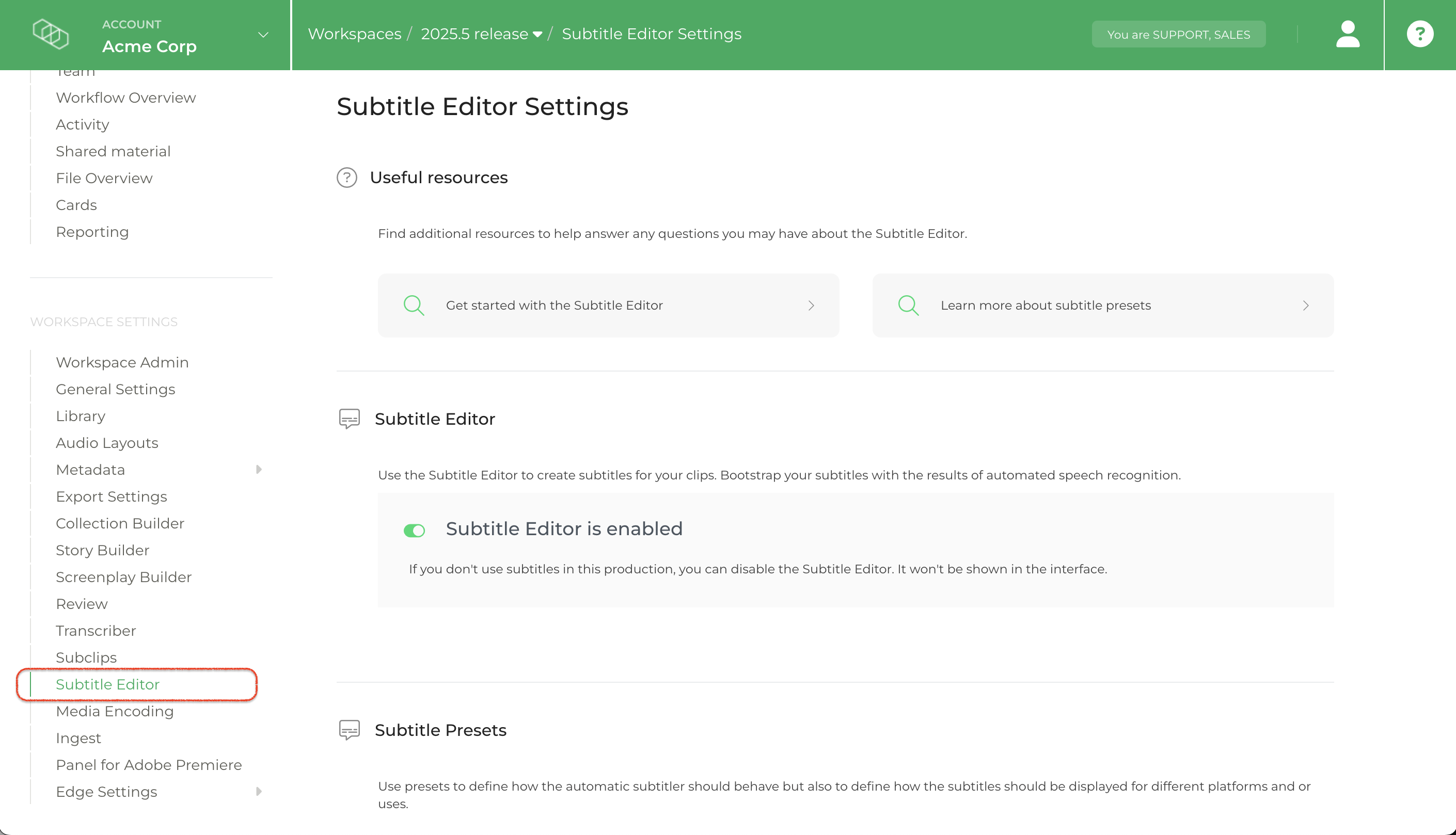Click the Workspaces breadcrumb link
This screenshot has width=1456, height=835.
click(x=355, y=35)
